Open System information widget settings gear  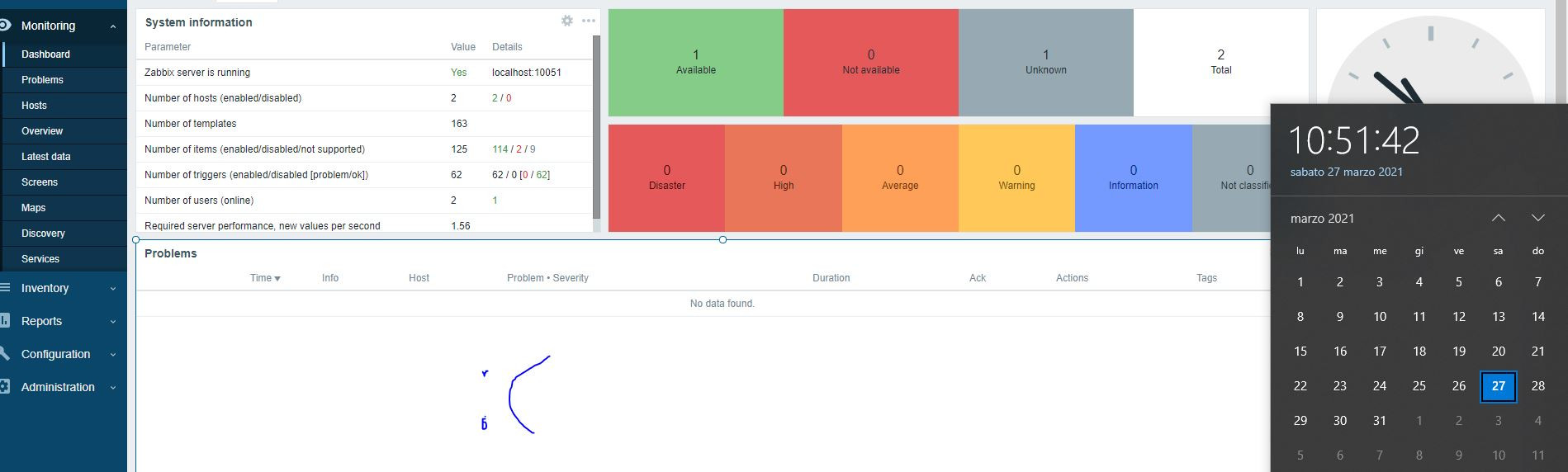pos(567,21)
